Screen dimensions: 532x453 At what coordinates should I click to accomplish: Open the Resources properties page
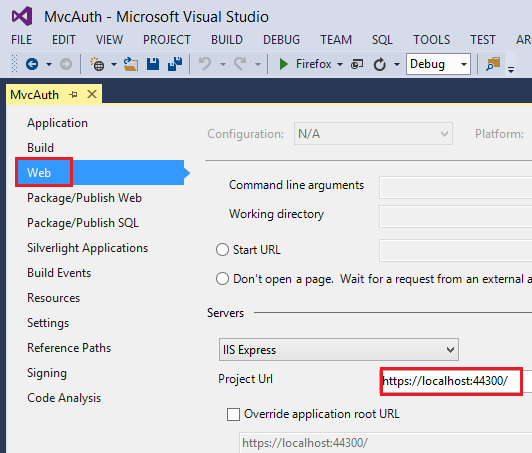coord(54,298)
